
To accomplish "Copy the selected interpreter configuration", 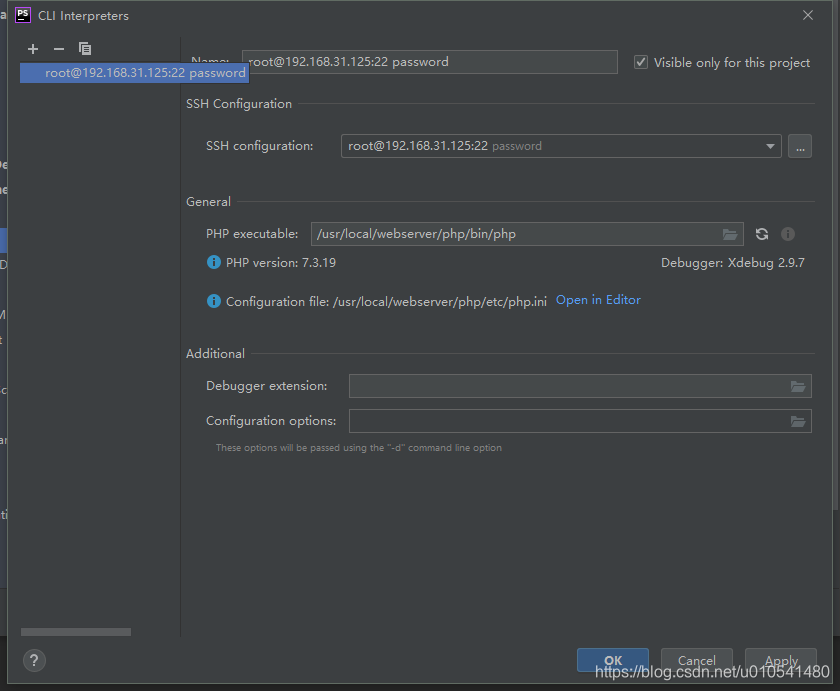I will (x=85, y=49).
